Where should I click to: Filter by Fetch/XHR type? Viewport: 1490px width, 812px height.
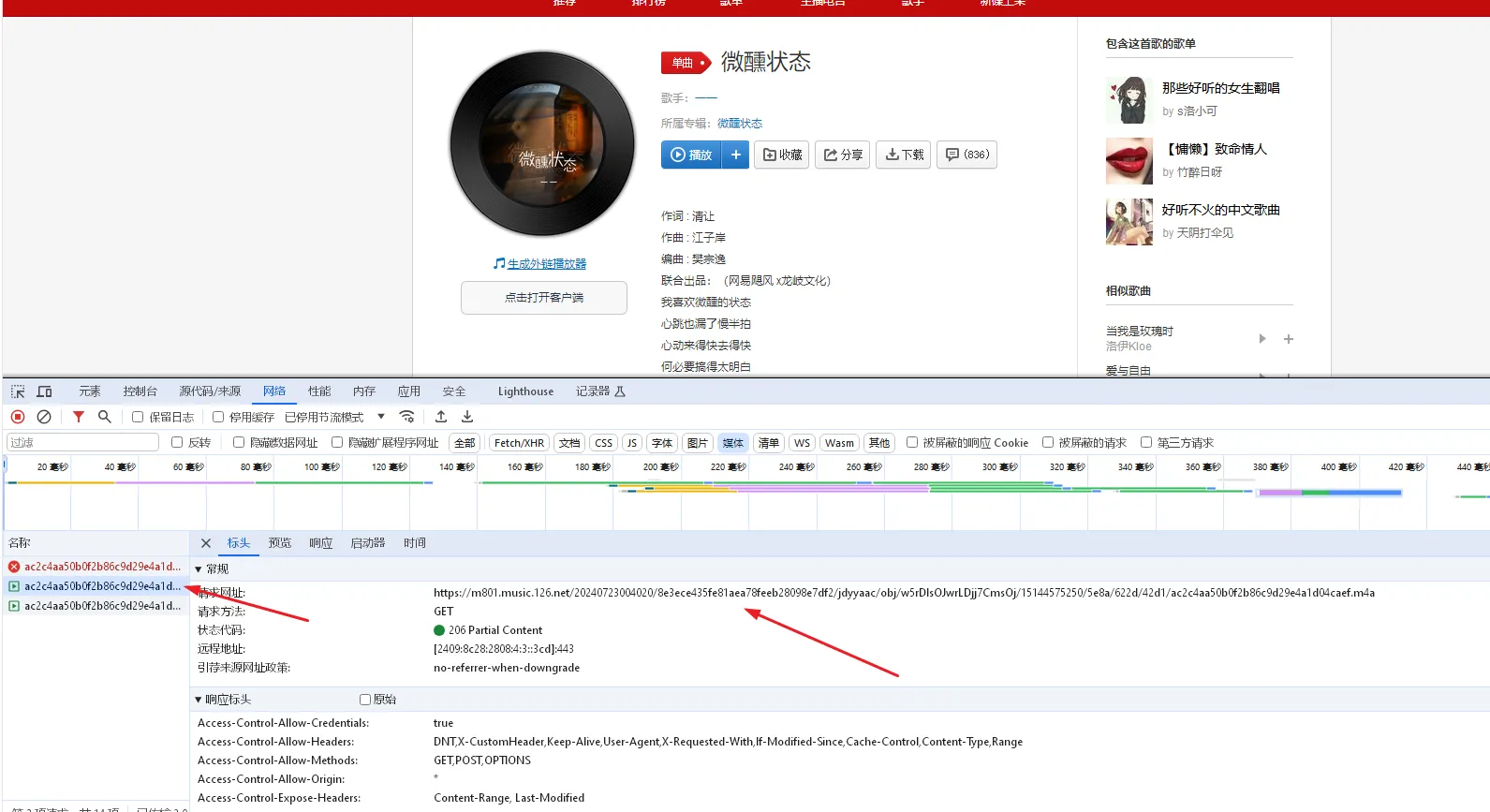tap(519, 443)
